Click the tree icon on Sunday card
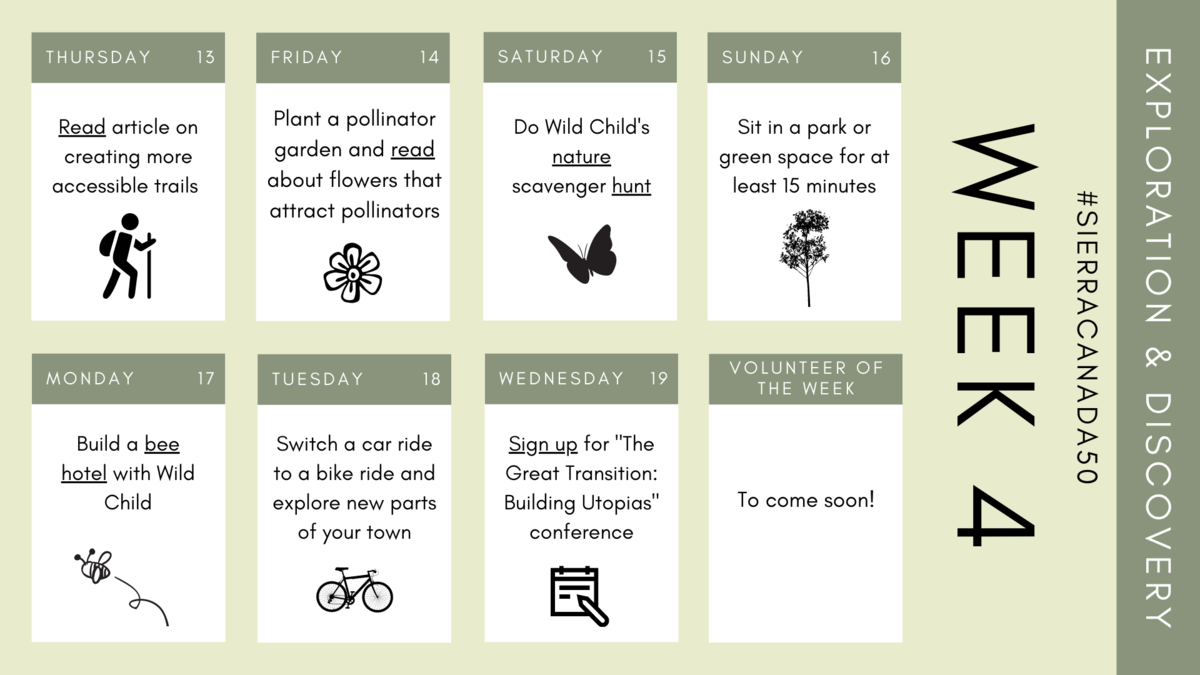 [805, 258]
